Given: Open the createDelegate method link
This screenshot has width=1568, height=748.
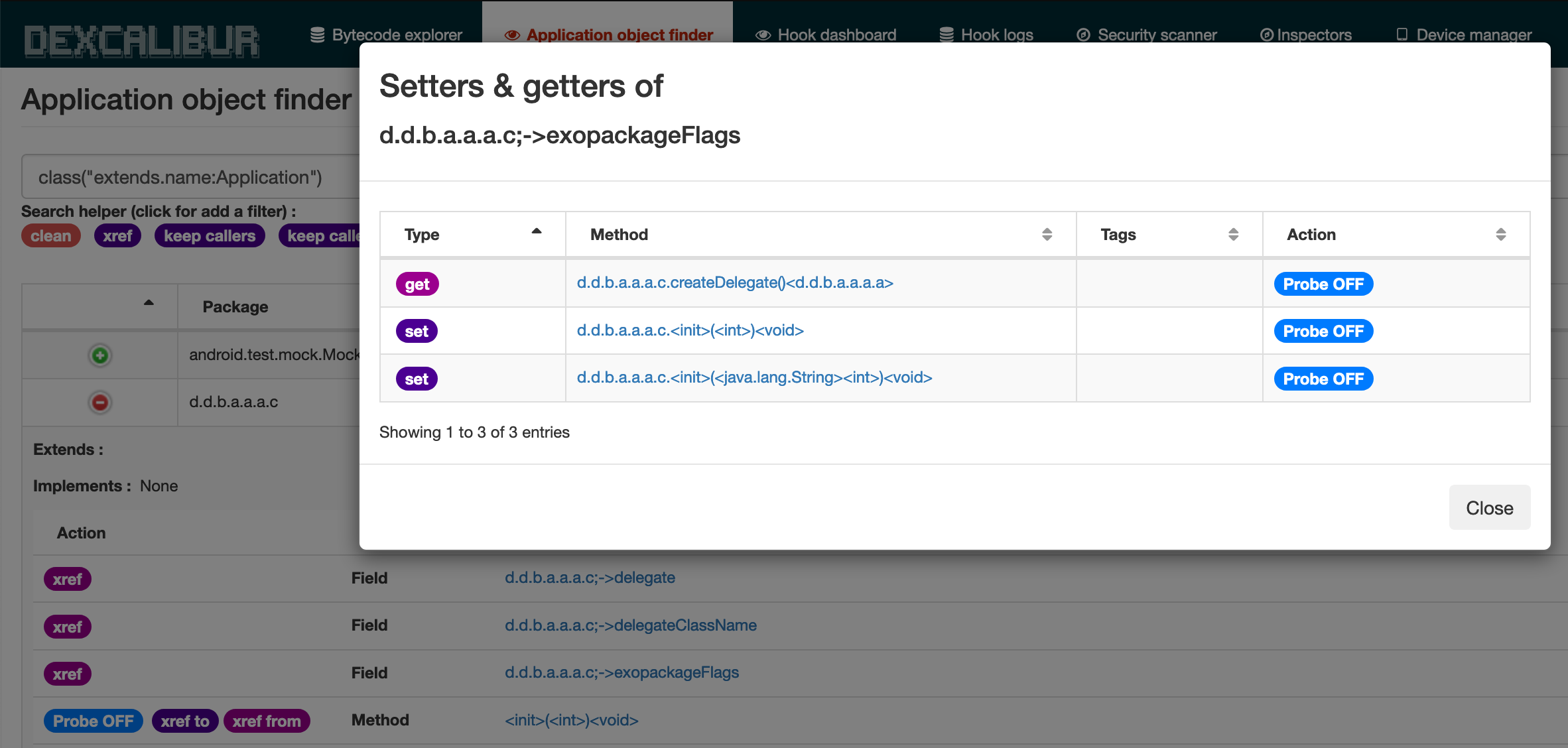Looking at the screenshot, I should coord(735,282).
